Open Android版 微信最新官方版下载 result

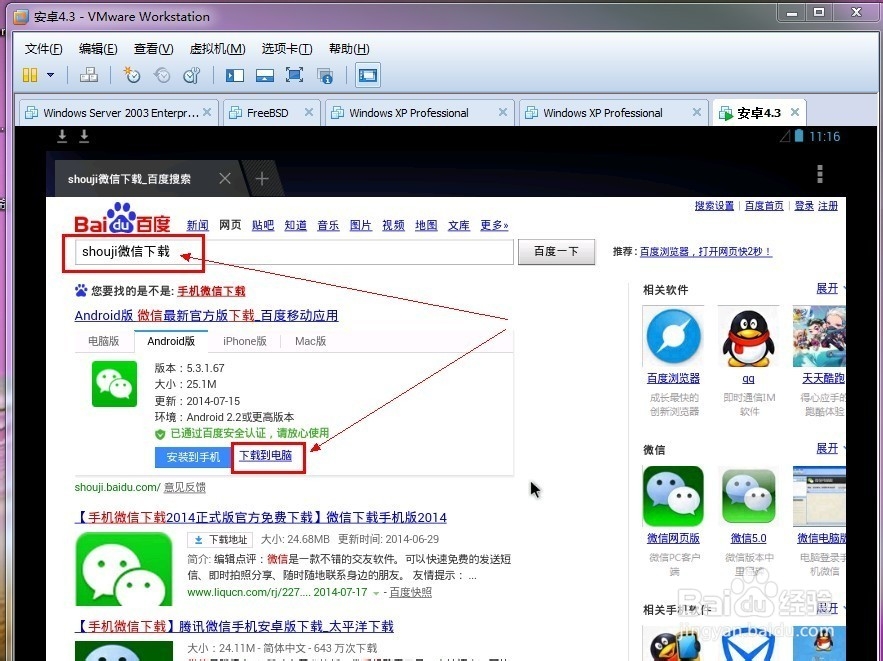[x=206, y=315]
